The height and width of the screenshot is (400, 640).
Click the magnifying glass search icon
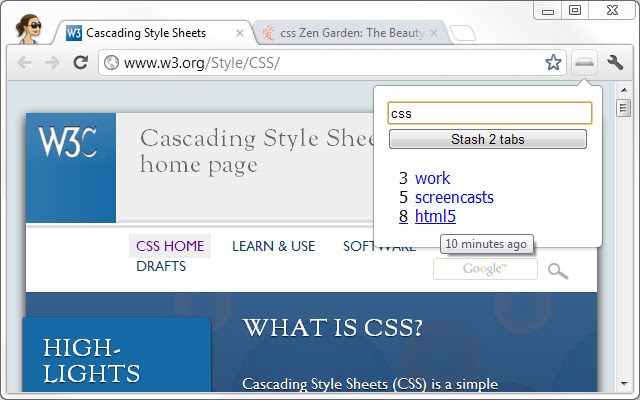pos(558,271)
